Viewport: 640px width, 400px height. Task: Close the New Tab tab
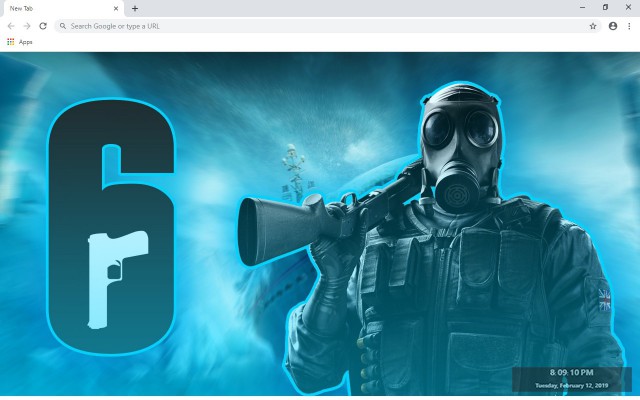tap(116, 8)
